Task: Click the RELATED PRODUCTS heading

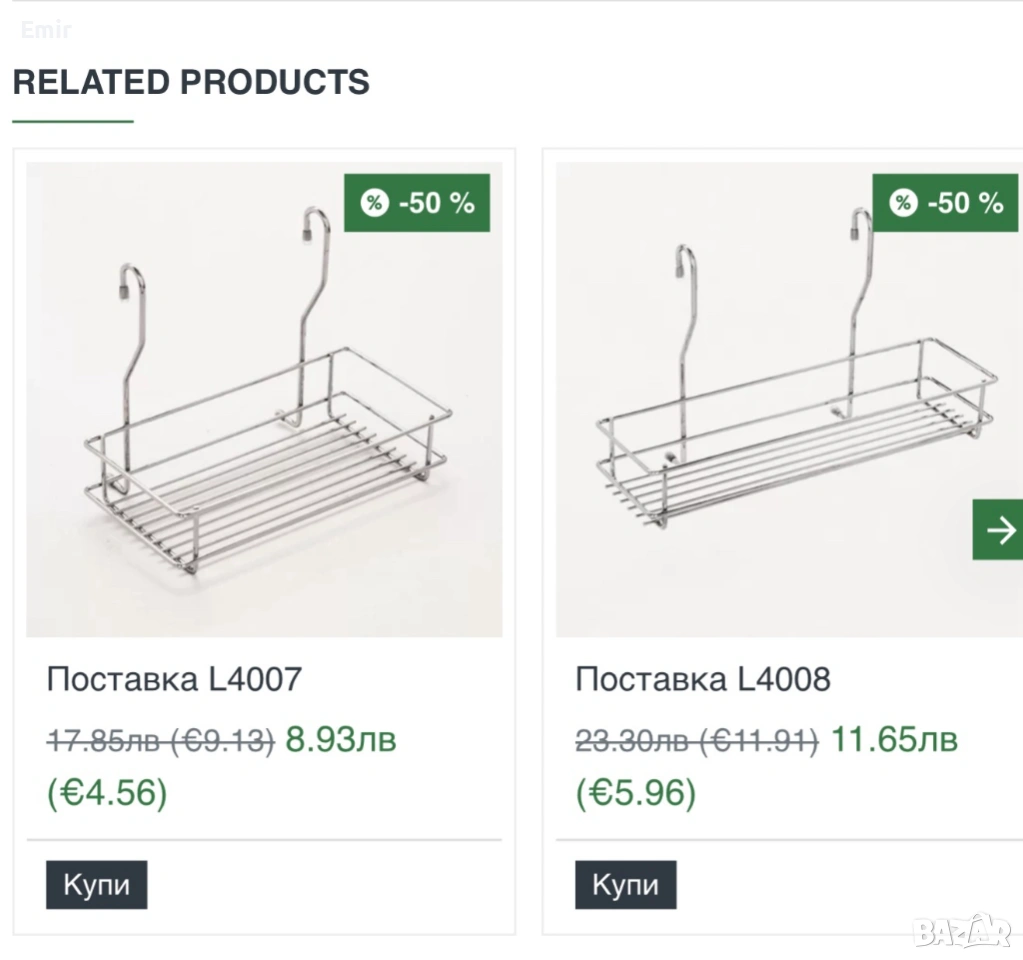Action: [x=191, y=82]
